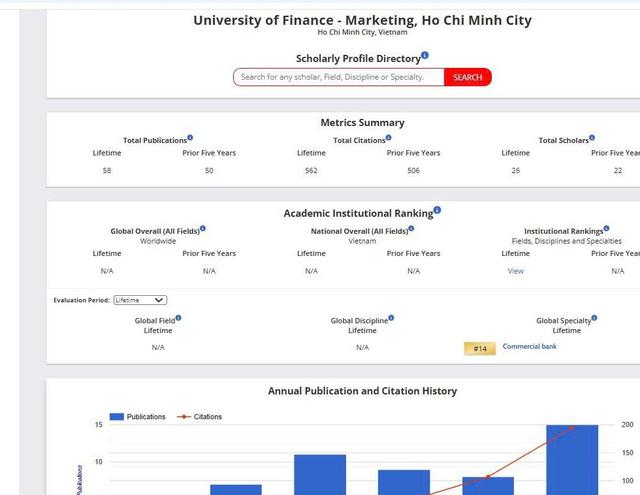Toggle the Citations legend item

click(x=200, y=417)
